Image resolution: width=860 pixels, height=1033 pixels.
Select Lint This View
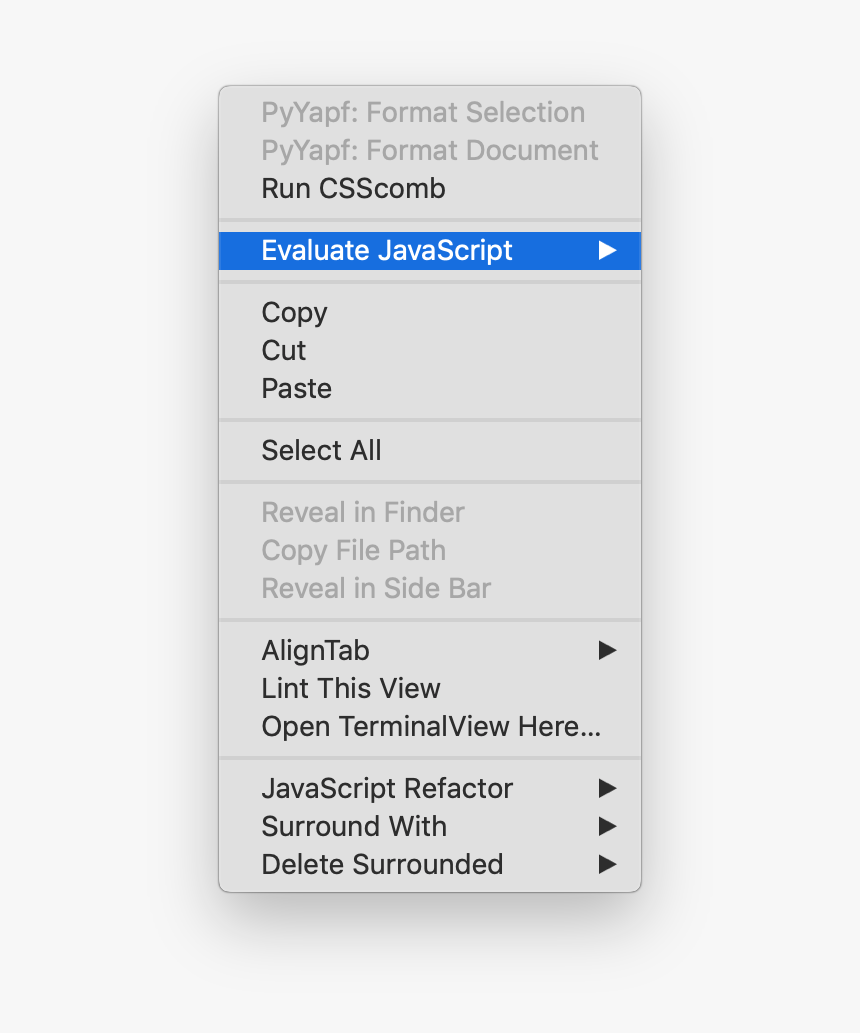click(x=430, y=688)
